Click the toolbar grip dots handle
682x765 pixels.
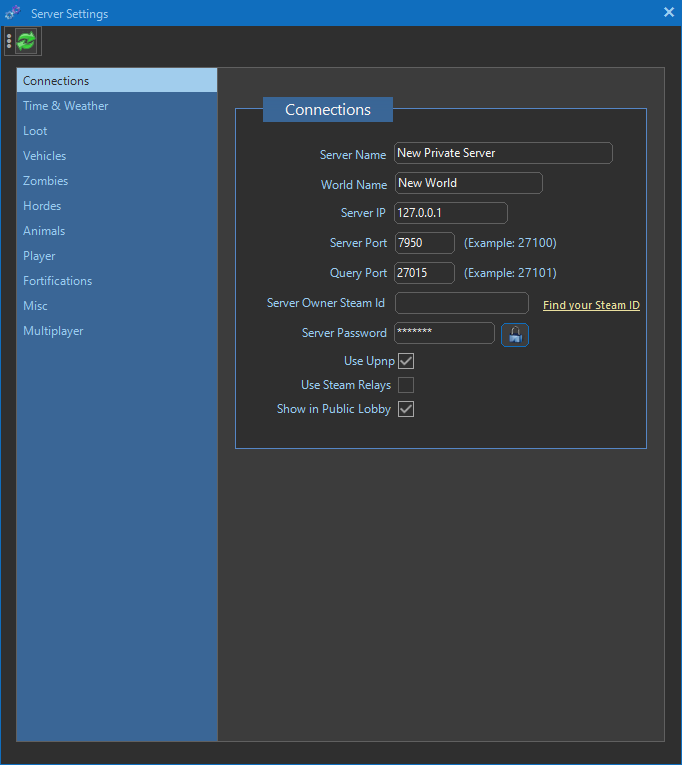9,41
